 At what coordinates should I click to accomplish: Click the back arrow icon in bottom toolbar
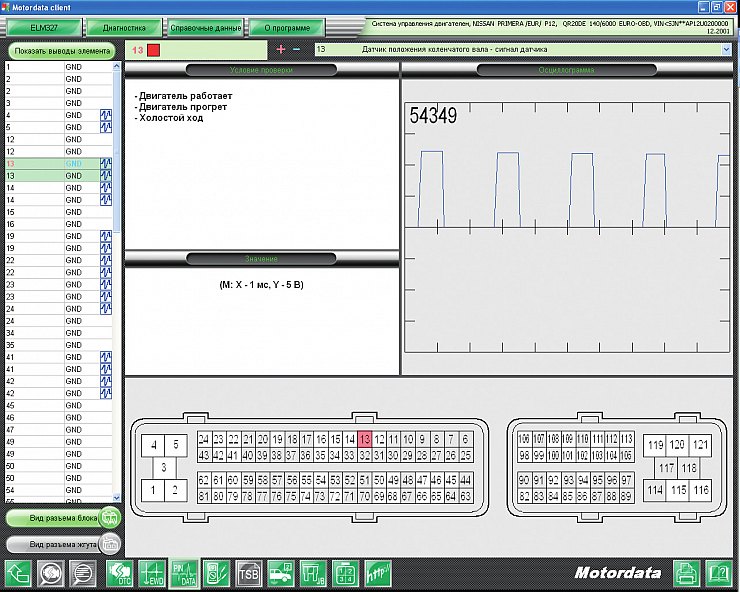tap(18, 574)
